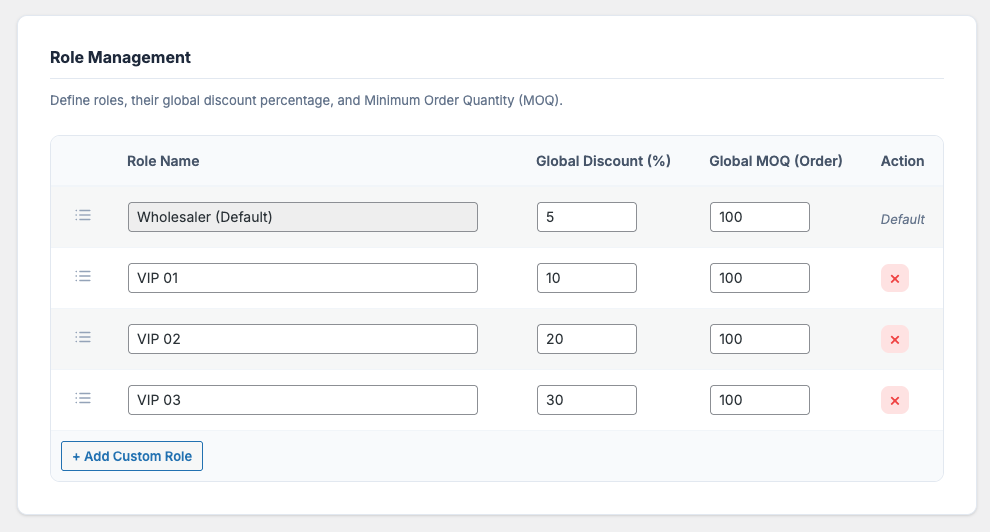Edit Wholesaler global discount value 5

(586, 217)
